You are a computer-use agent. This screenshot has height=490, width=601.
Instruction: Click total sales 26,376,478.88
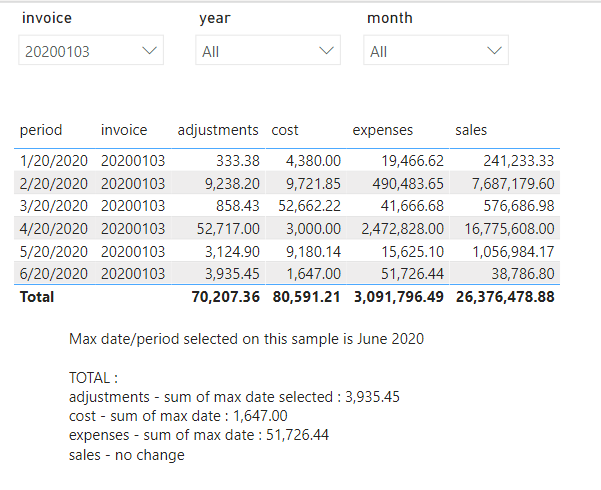pos(505,297)
